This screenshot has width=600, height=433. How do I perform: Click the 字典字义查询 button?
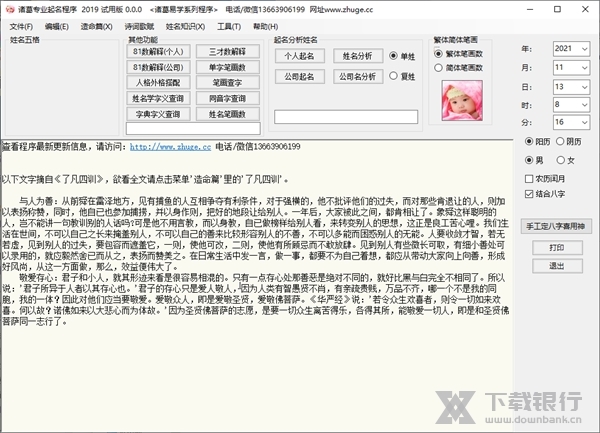pos(158,114)
